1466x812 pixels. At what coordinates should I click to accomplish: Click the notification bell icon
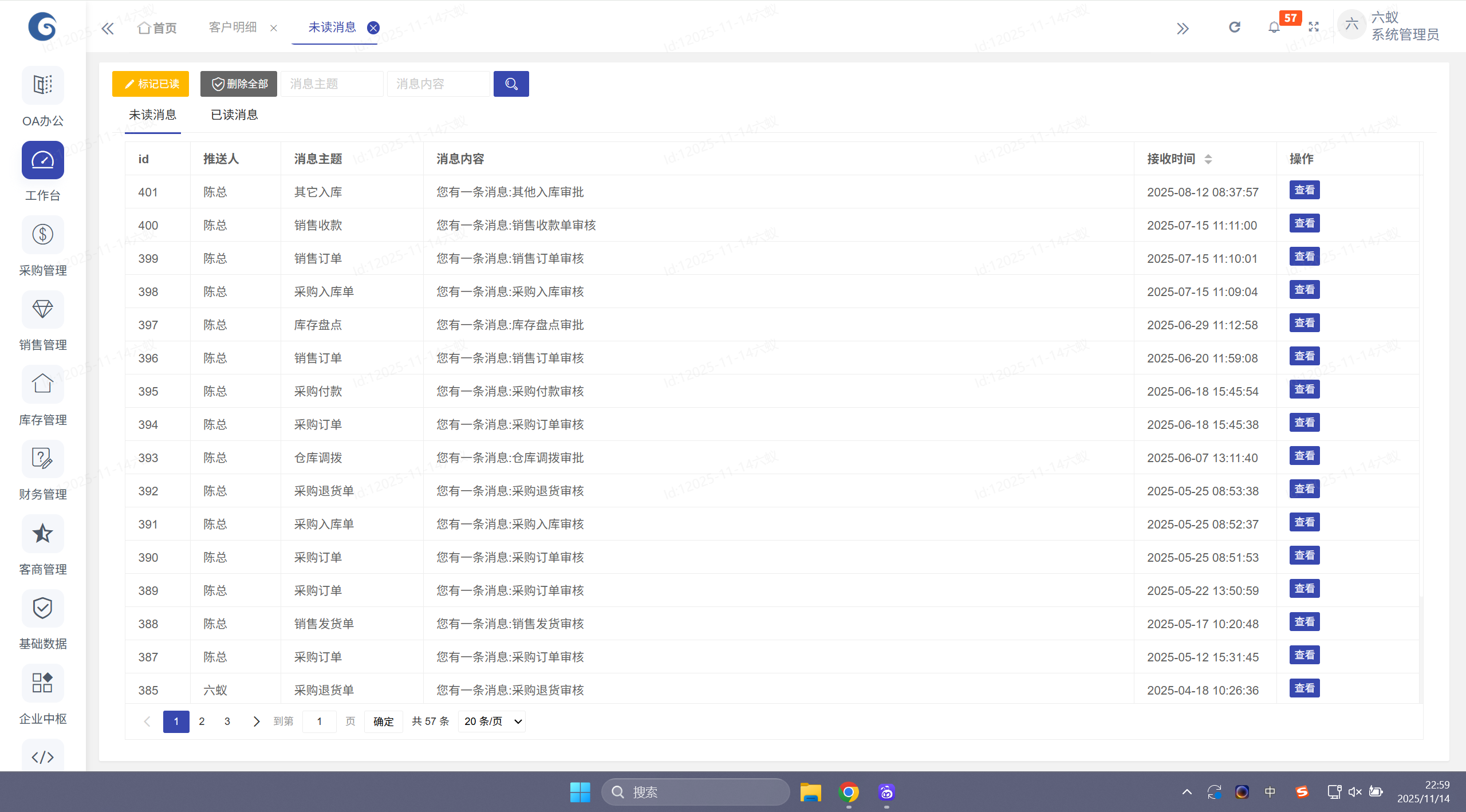[x=1274, y=27]
